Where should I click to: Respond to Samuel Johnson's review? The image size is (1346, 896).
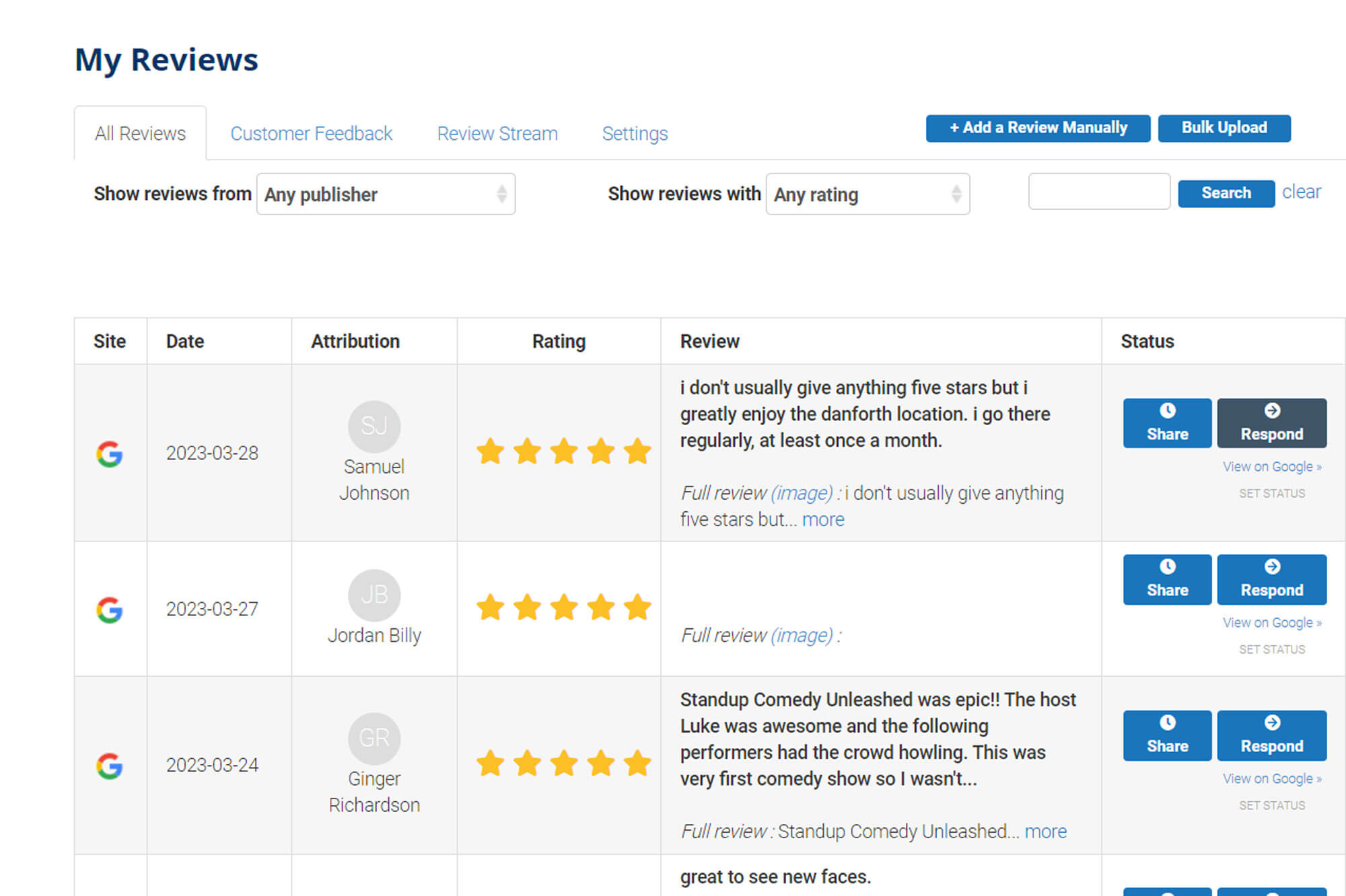(1271, 423)
